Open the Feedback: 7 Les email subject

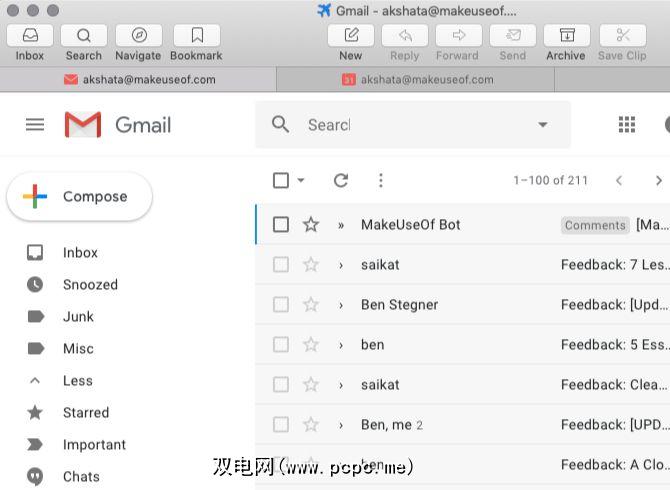(614, 265)
